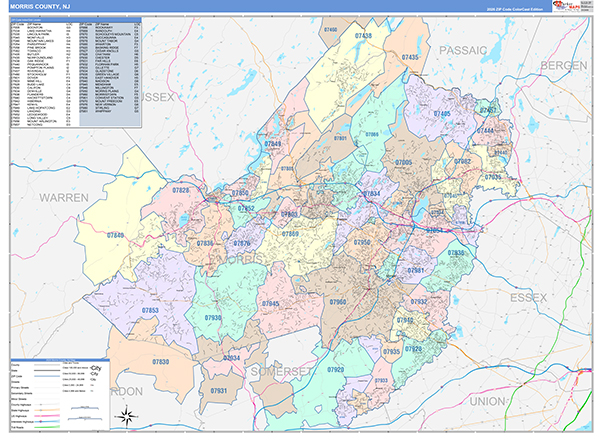
Task: Click the pink US Highways legend line
Action: tap(47, 416)
